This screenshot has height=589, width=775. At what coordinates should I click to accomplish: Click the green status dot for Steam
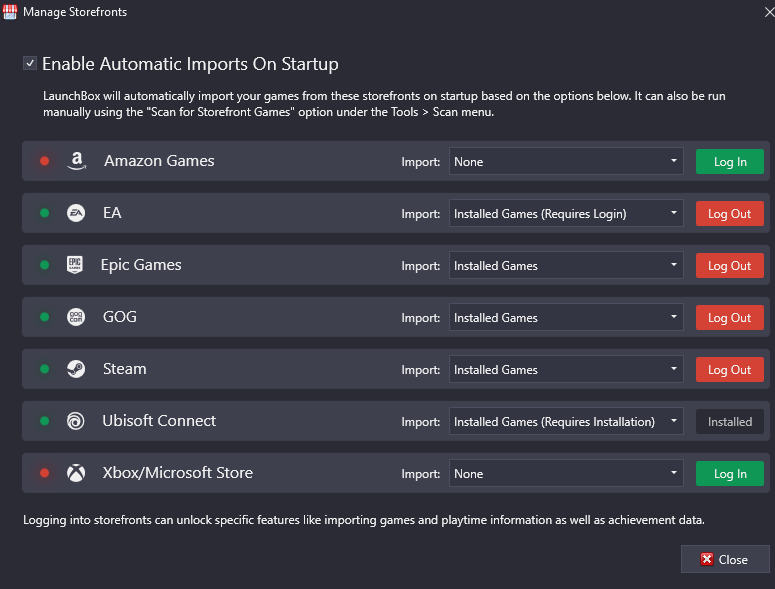point(44,369)
